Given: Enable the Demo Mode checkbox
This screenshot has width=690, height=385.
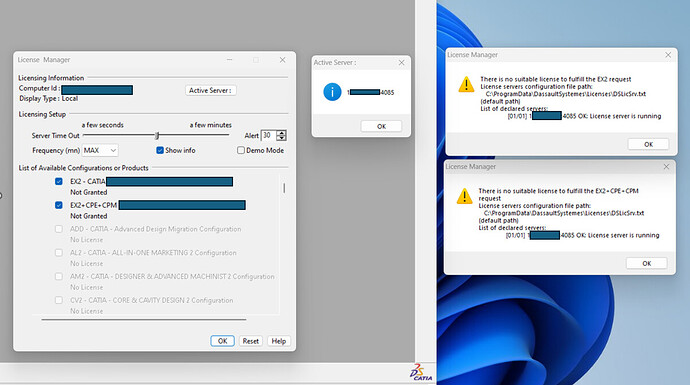Looking at the screenshot, I should click(x=241, y=150).
